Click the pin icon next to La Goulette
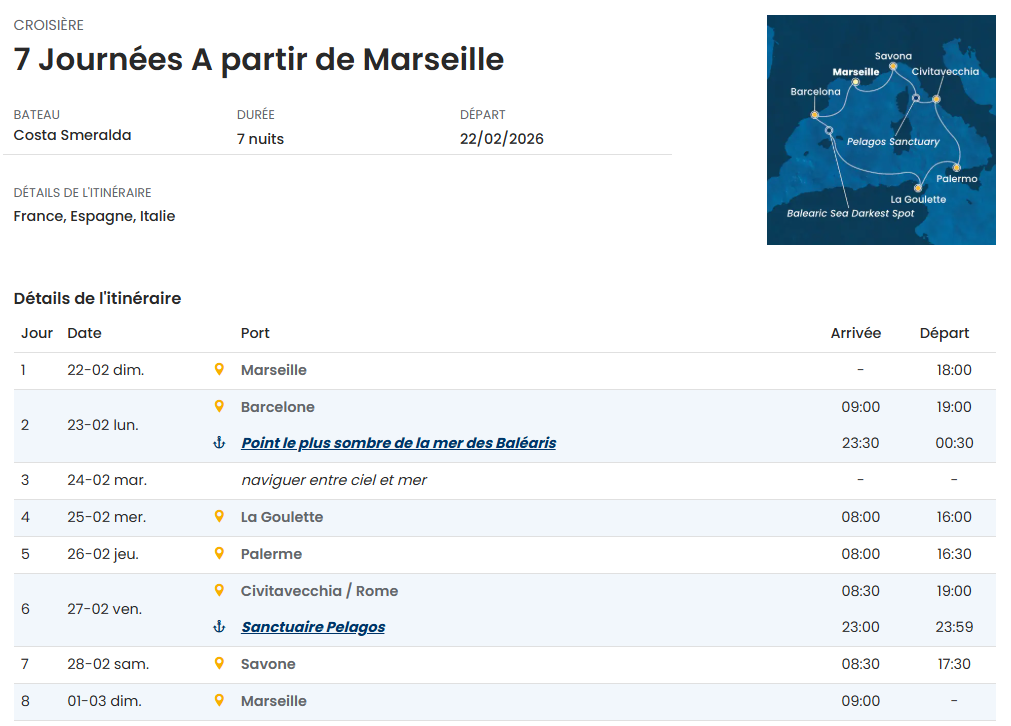 click(x=219, y=517)
